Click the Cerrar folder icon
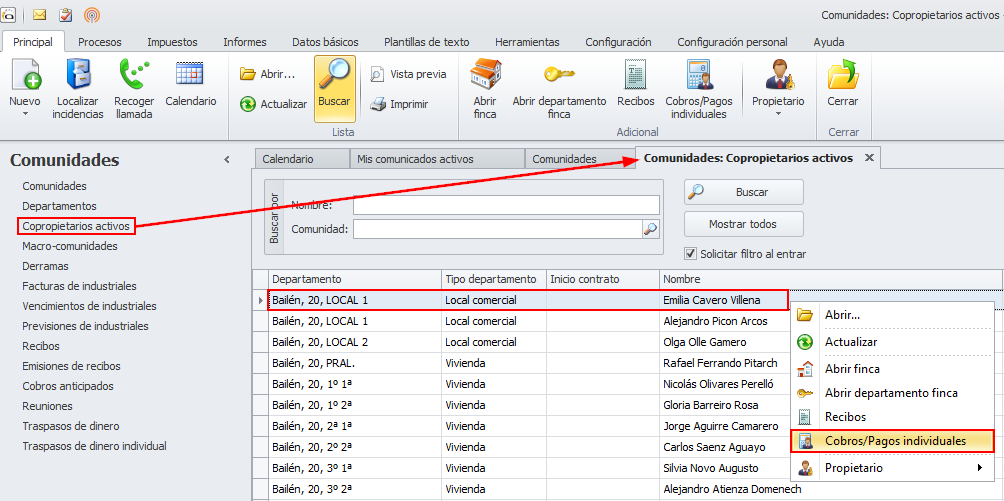Screen dimensions: 1004x501 [843, 76]
